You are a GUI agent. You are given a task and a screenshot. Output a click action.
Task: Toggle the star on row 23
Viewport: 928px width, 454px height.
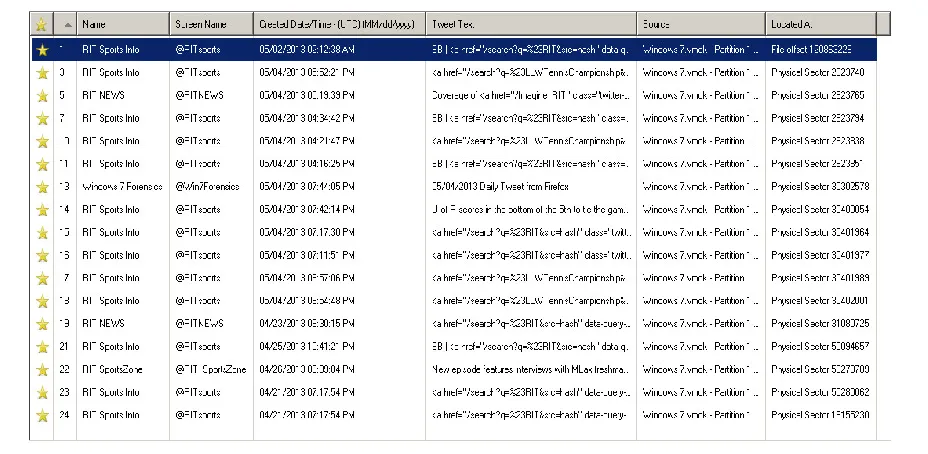(x=42, y=392)
